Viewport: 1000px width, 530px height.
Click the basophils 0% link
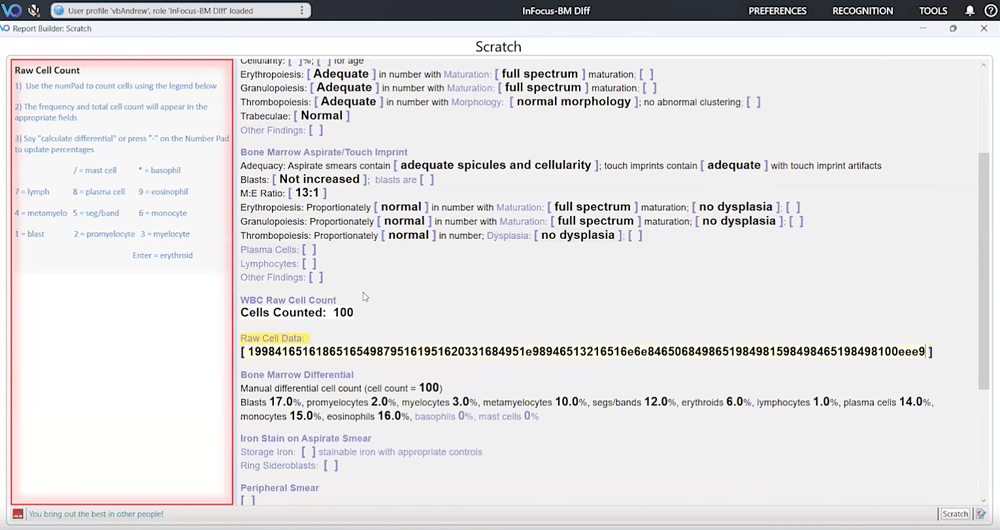coord(443,416)
